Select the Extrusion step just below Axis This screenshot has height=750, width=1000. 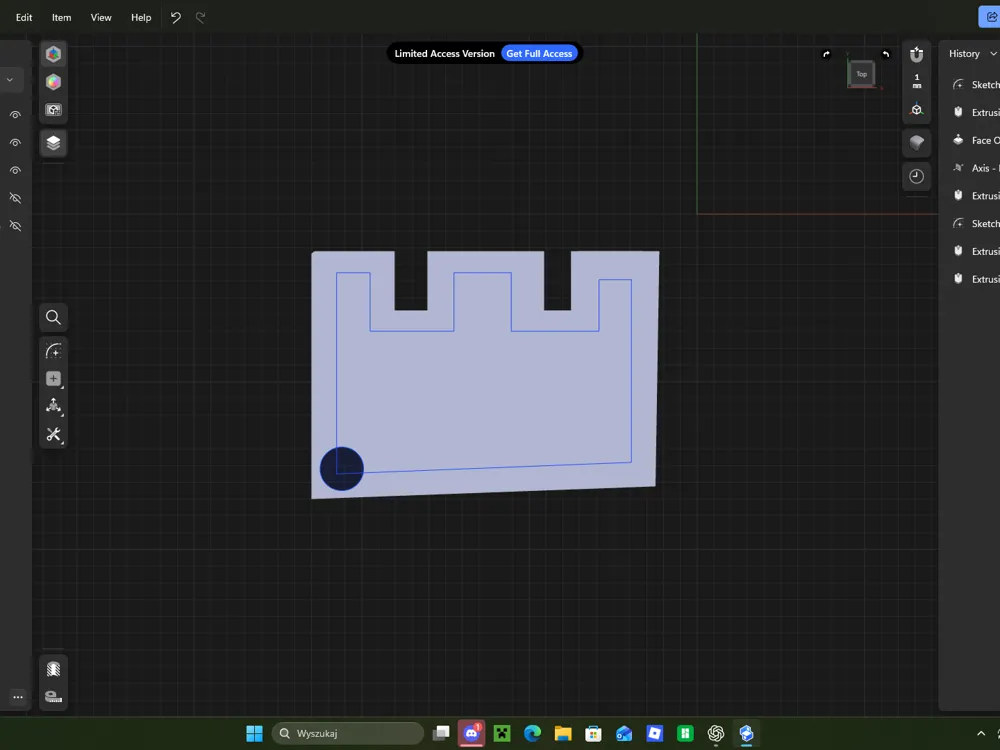(975, 196)
